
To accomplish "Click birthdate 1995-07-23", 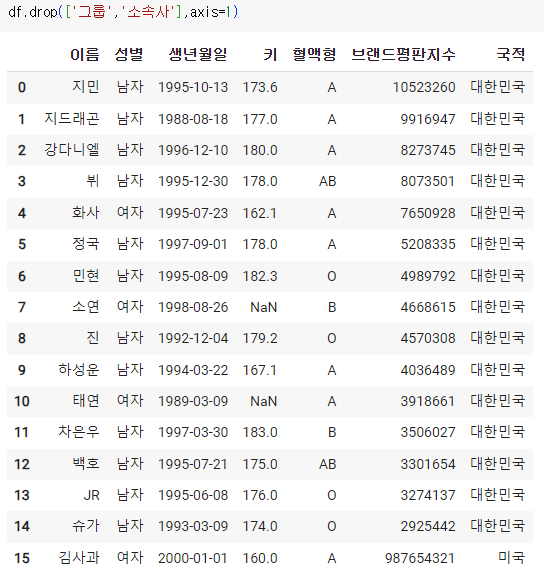I will pos(193,213).
